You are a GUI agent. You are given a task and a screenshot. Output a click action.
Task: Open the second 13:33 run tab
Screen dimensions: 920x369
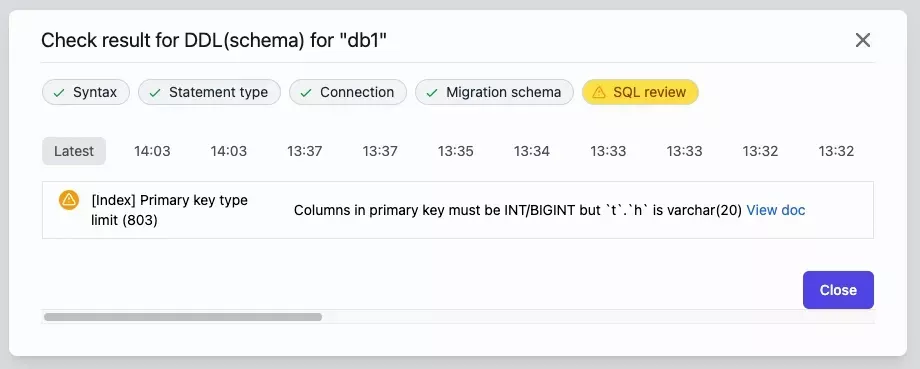[684, 151]
